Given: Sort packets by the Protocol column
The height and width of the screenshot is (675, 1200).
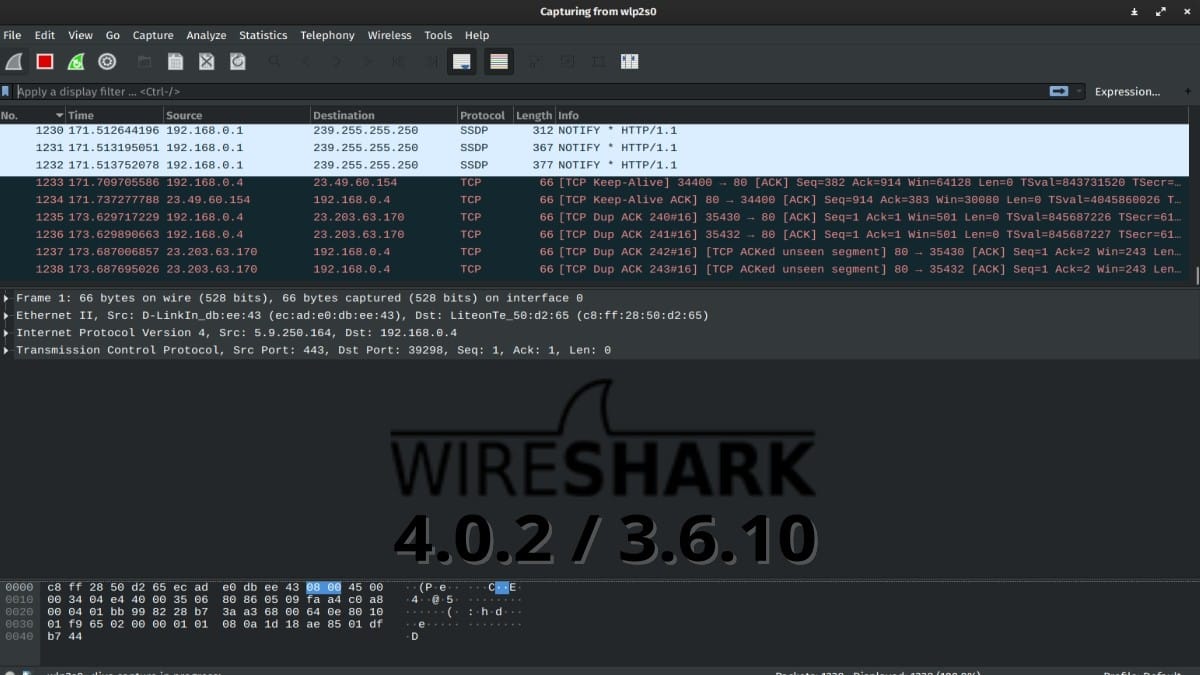Looking at the screenshot, I should [x=483, y=114].
